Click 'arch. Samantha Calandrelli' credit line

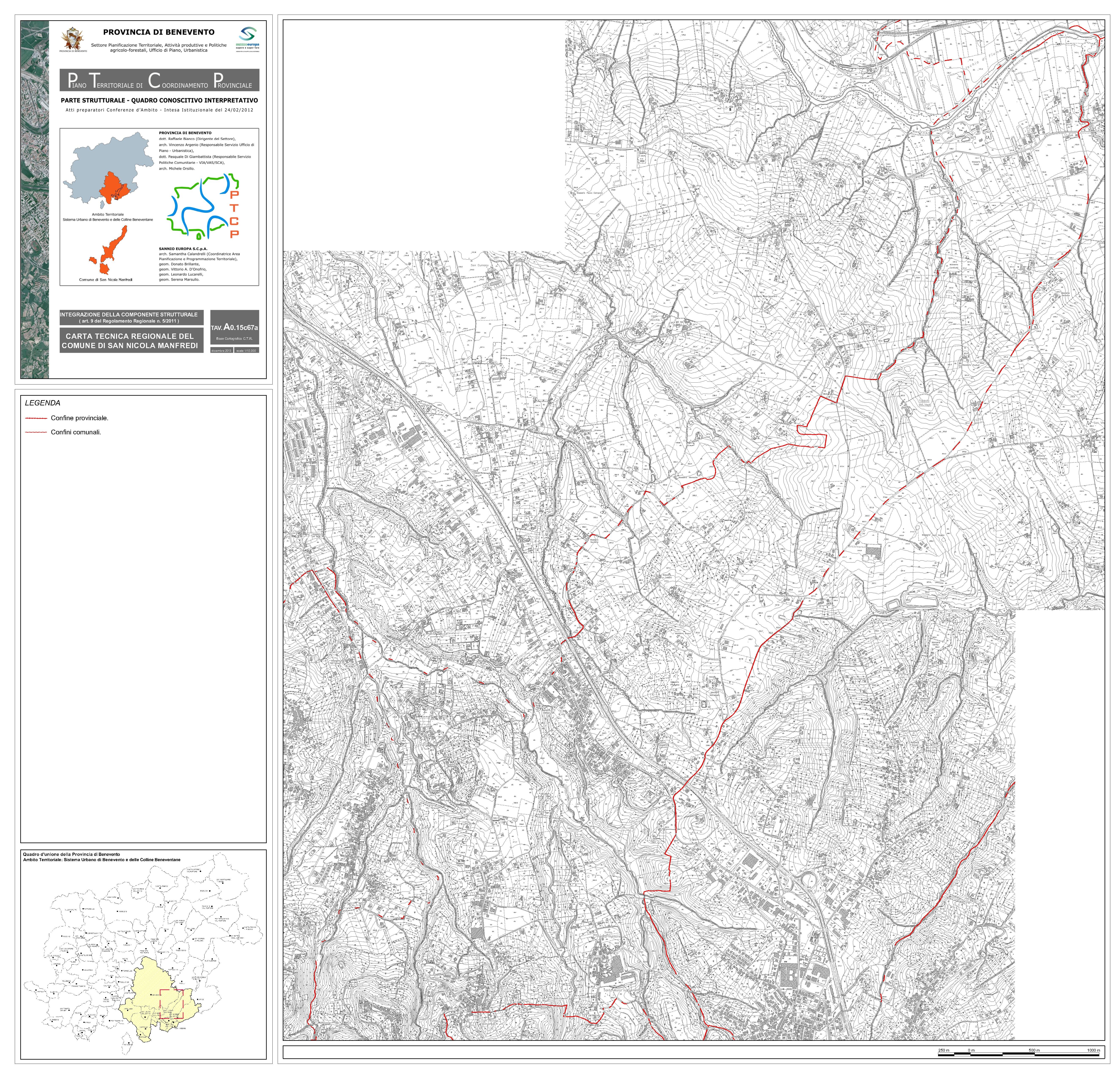click(199, 257)
